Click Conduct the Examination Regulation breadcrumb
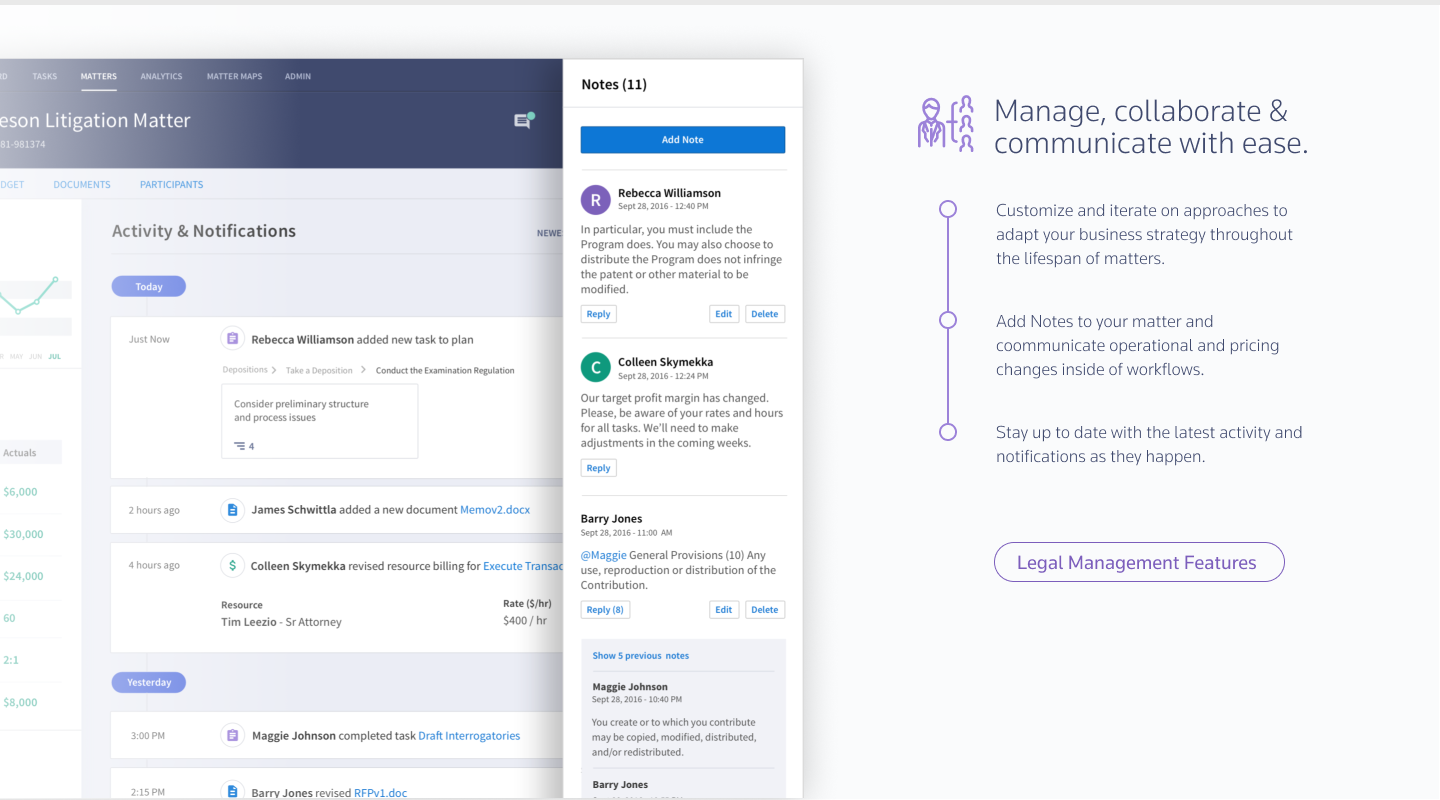 (x=445, y=370)
